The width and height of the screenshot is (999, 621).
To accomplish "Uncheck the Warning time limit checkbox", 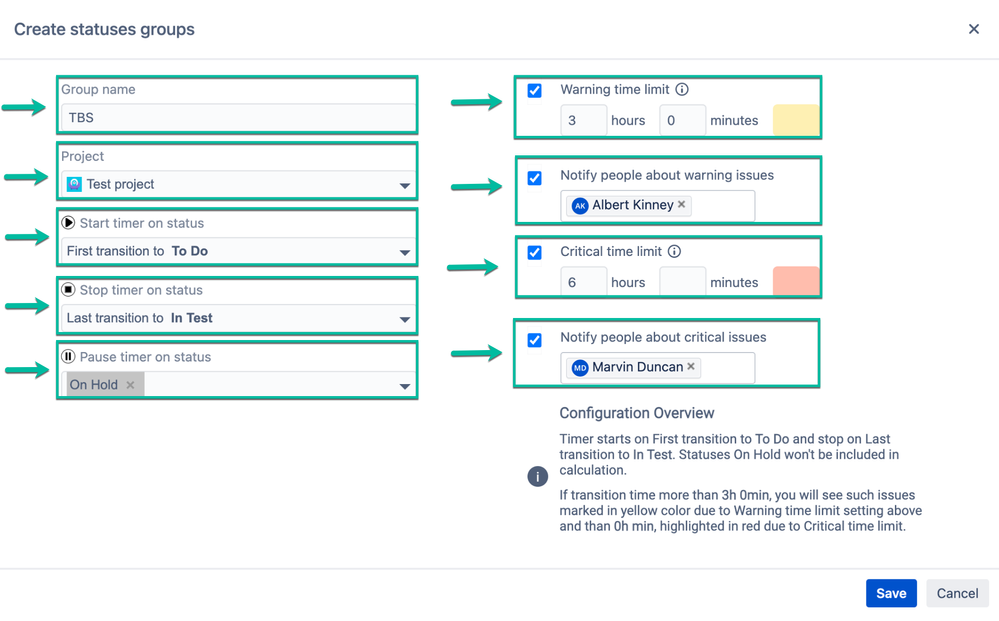I will pos(534,90).
